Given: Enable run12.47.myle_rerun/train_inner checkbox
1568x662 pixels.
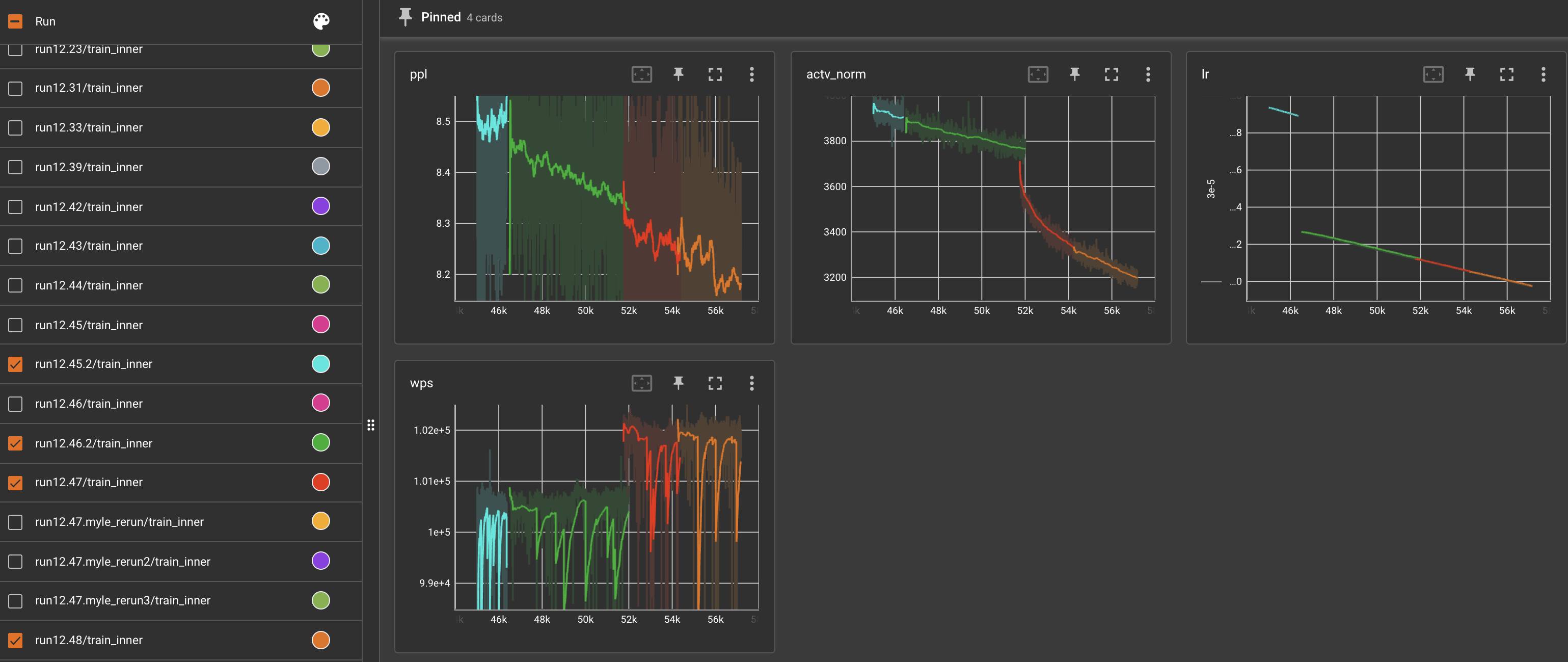Looking at the screenshot, I should [15, 522].
